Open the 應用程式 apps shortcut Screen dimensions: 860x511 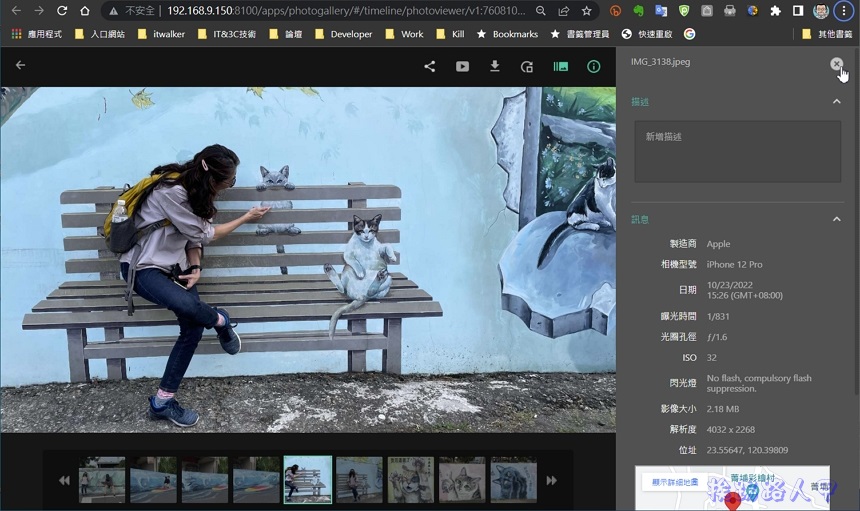[x=37, y=34]
